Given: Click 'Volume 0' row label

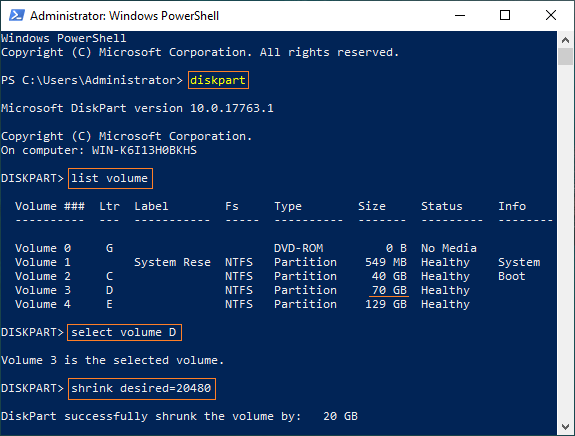Looking at the screenshot, I should [x=43, y=248].
